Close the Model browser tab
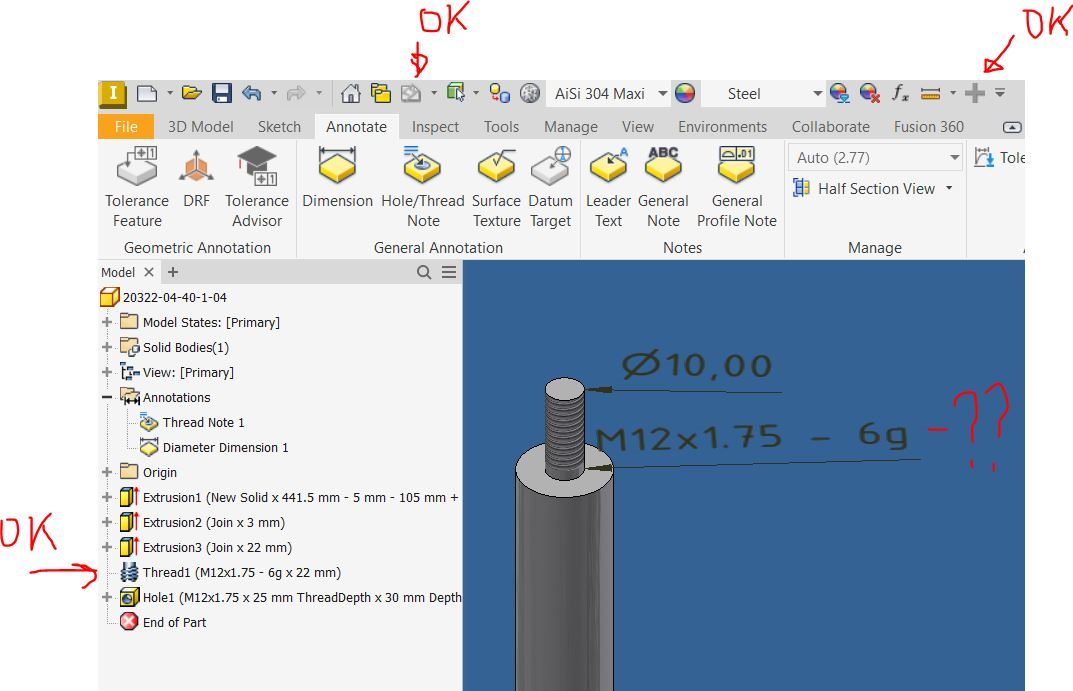Image resolution: width=1073 pixels, height=691 pixels. pos(148,272)
